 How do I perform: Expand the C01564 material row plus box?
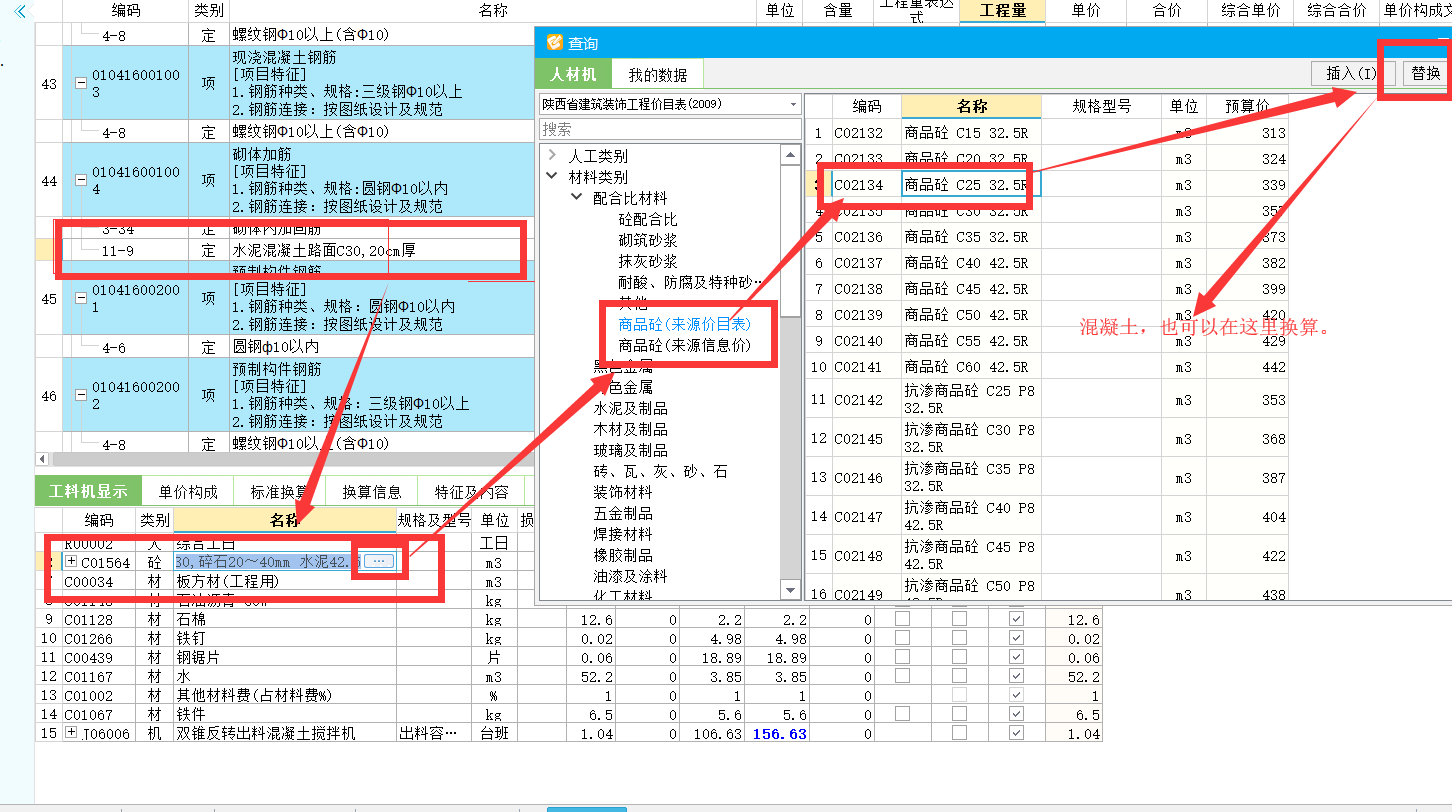click(71, 562)
